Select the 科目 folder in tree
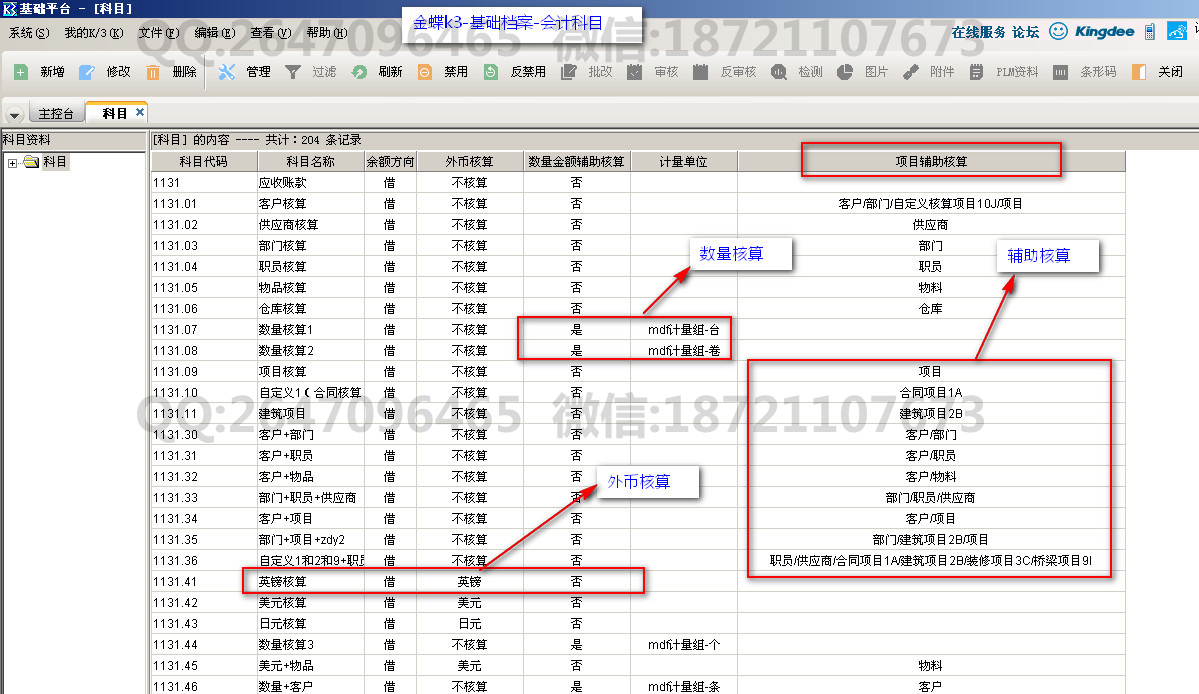Image resolution: width=1199 pixels, height=694 pixels. [x=31, y=163]
